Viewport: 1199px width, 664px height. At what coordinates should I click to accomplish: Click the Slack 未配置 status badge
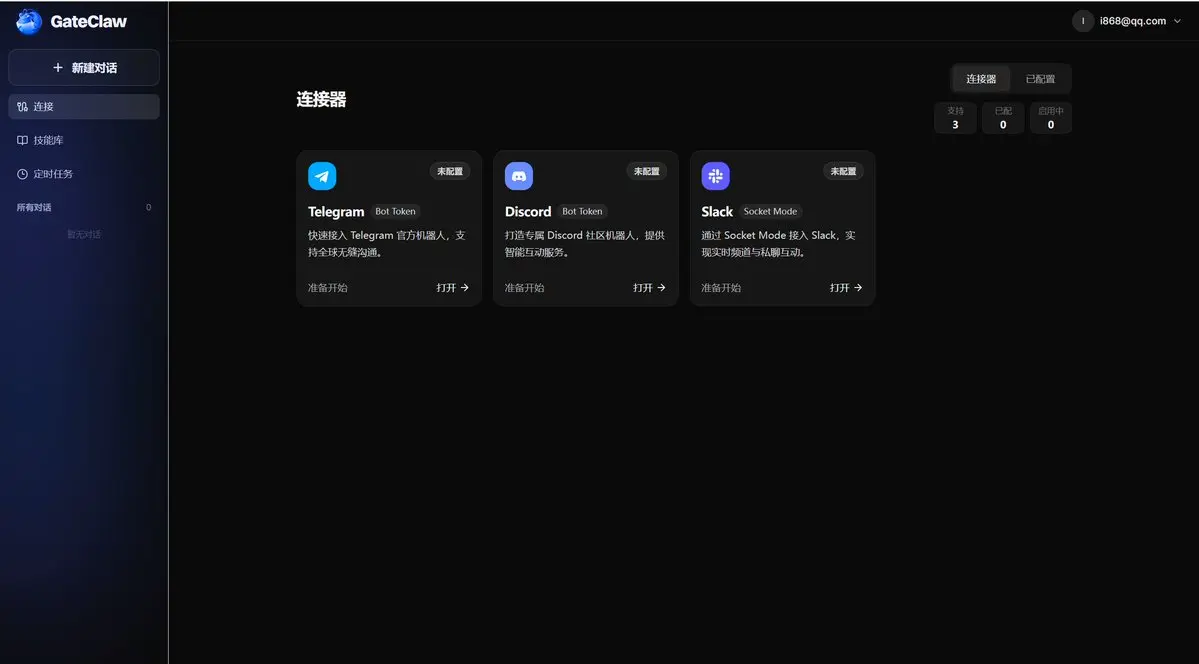(843, 171)
